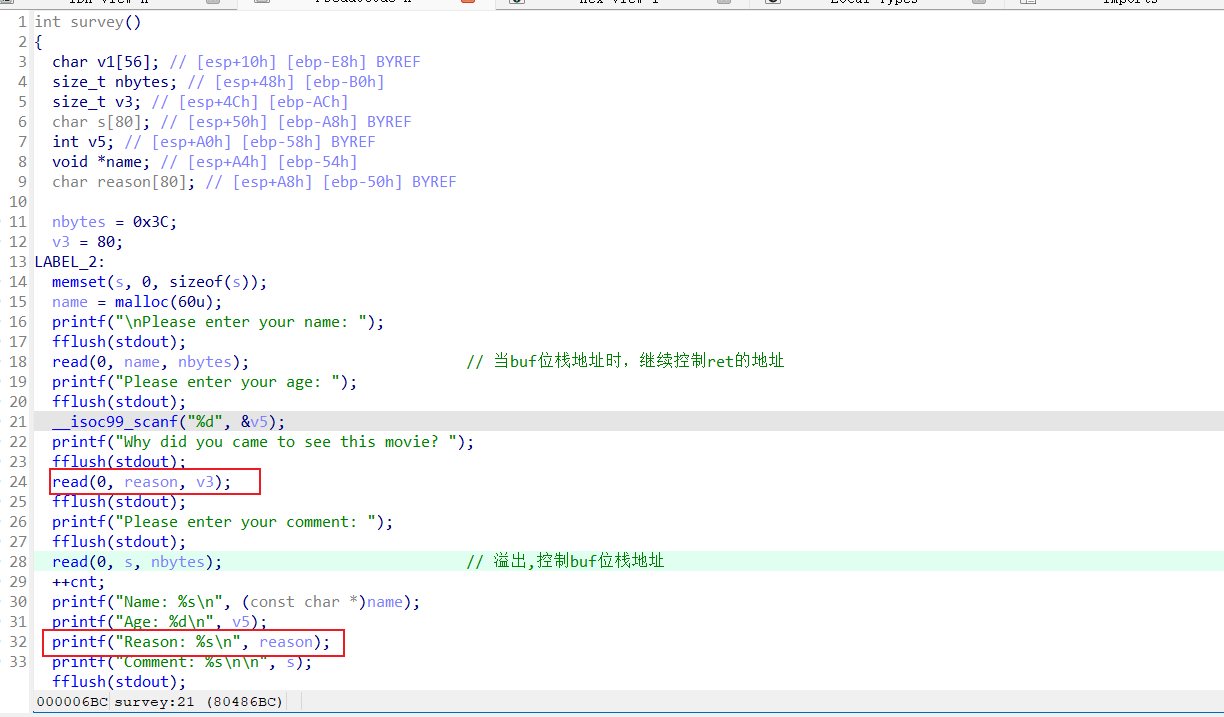Click the size_t nbytes declaration line
Image resolution: width=1224 pixels, height=717 pixels.
coord(218,82)
